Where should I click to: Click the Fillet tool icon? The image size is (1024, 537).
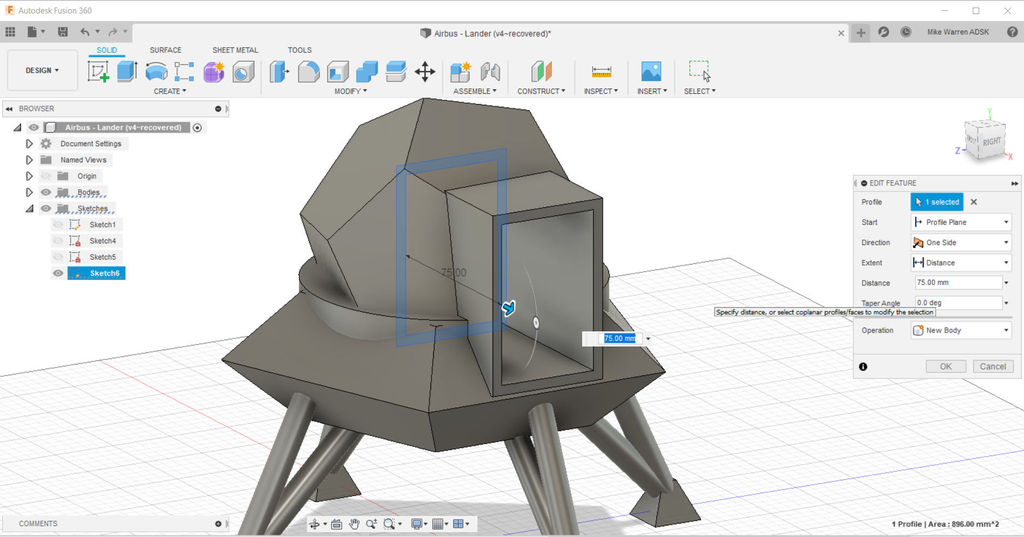tap(309, 72)
